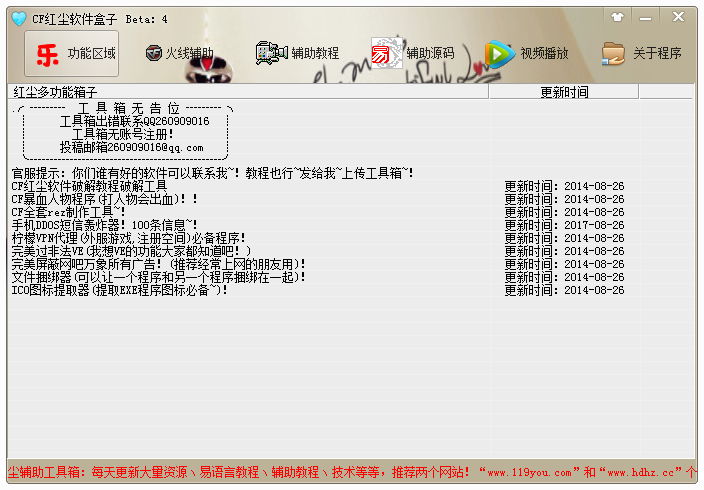
Task: Click the 工具箱出错联系QQ260909016 line
Action: coord(135,121)
